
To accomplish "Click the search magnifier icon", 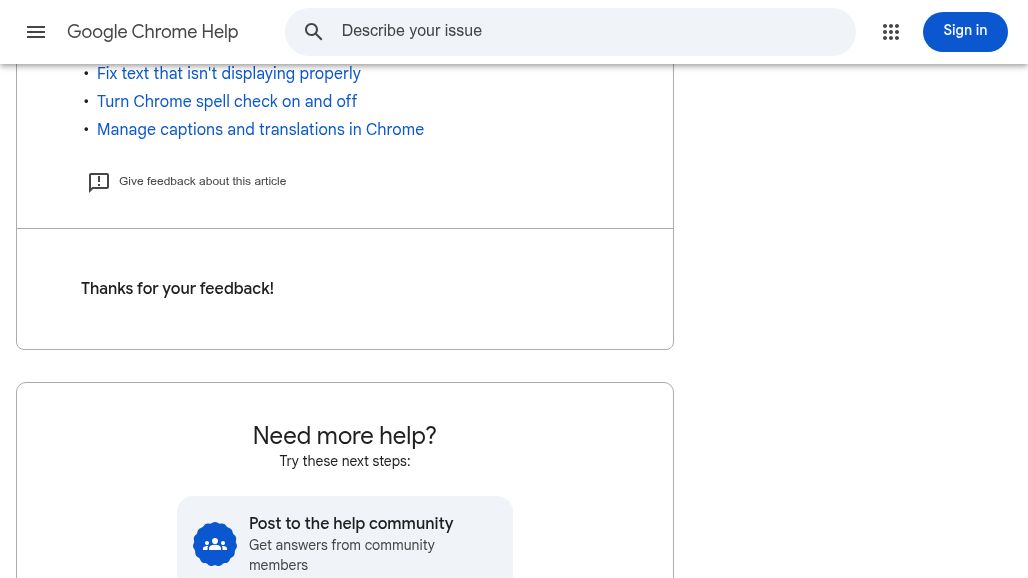I will 313,32.
